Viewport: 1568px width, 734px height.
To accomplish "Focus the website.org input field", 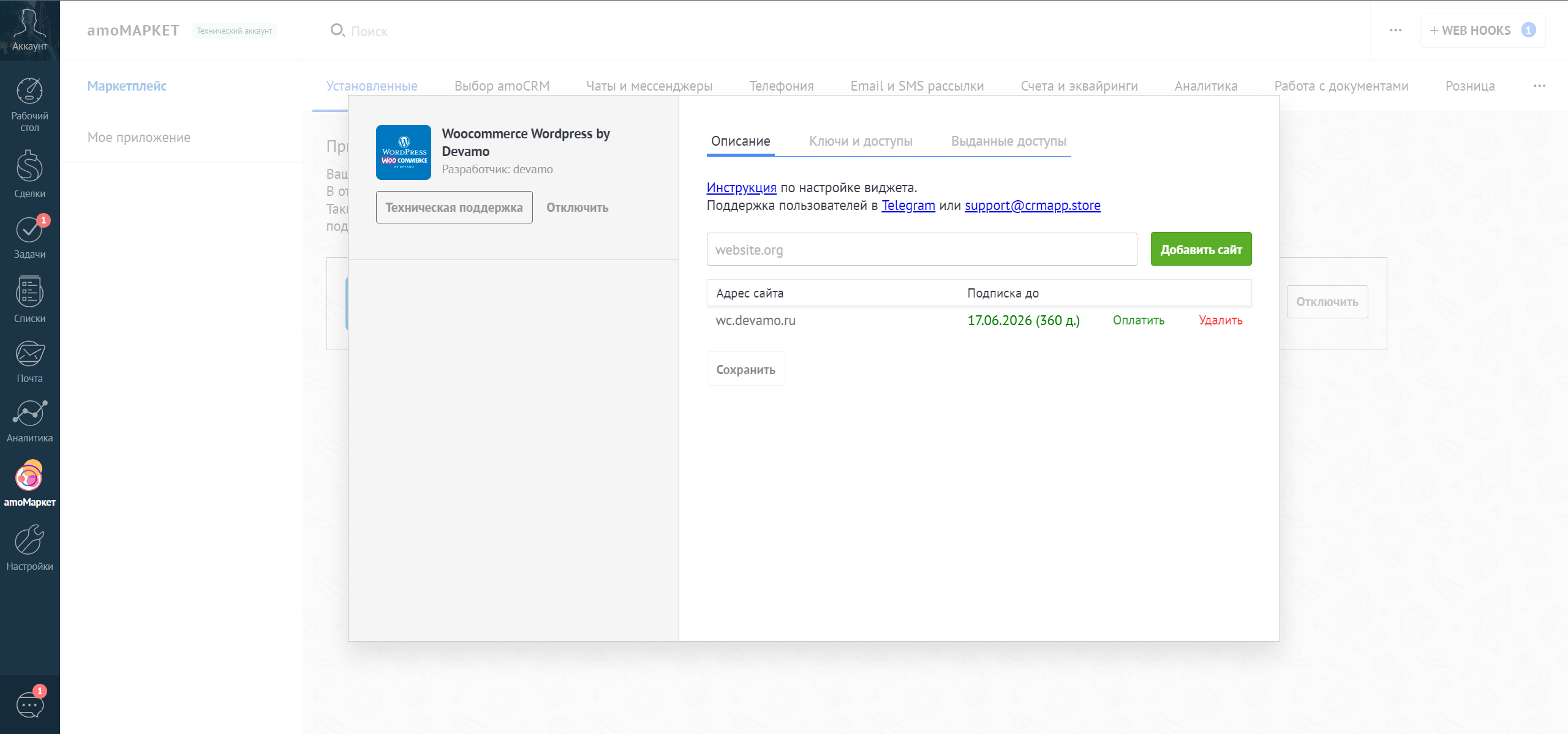I will pos(921,249).
